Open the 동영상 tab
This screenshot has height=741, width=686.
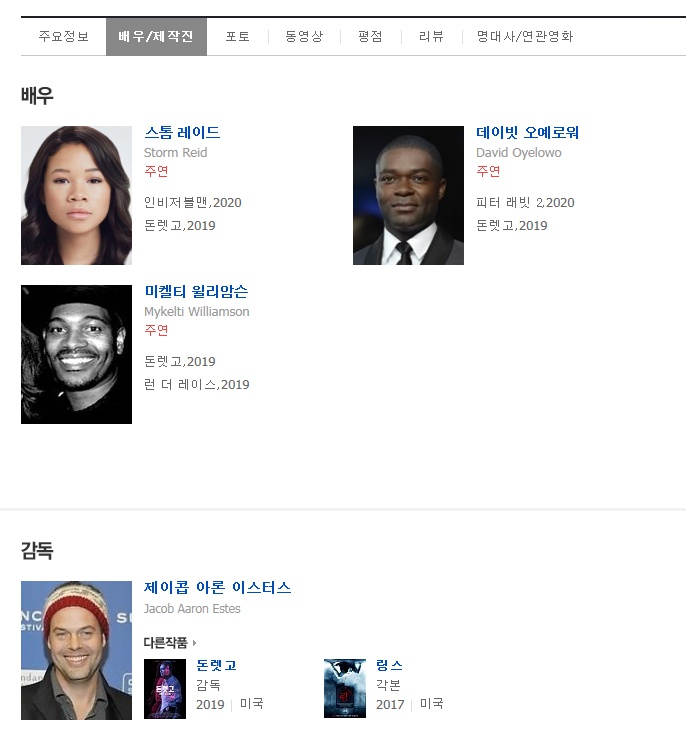click(304, 36)
